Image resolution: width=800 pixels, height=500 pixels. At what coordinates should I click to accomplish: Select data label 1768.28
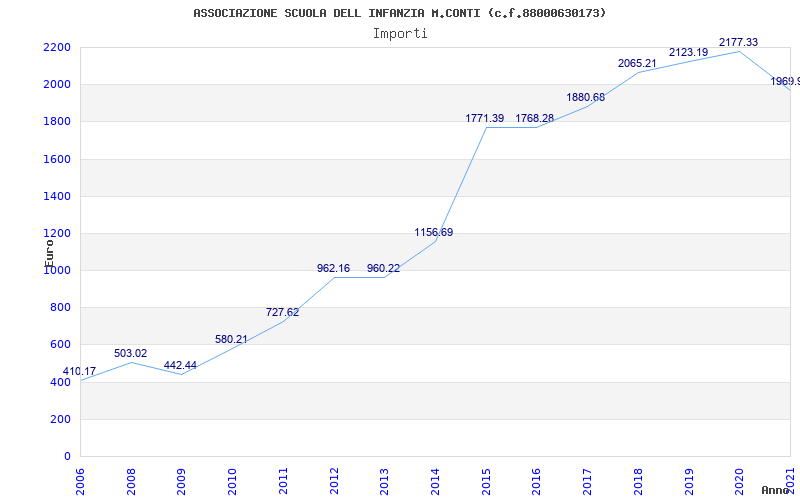click(535, 118)
